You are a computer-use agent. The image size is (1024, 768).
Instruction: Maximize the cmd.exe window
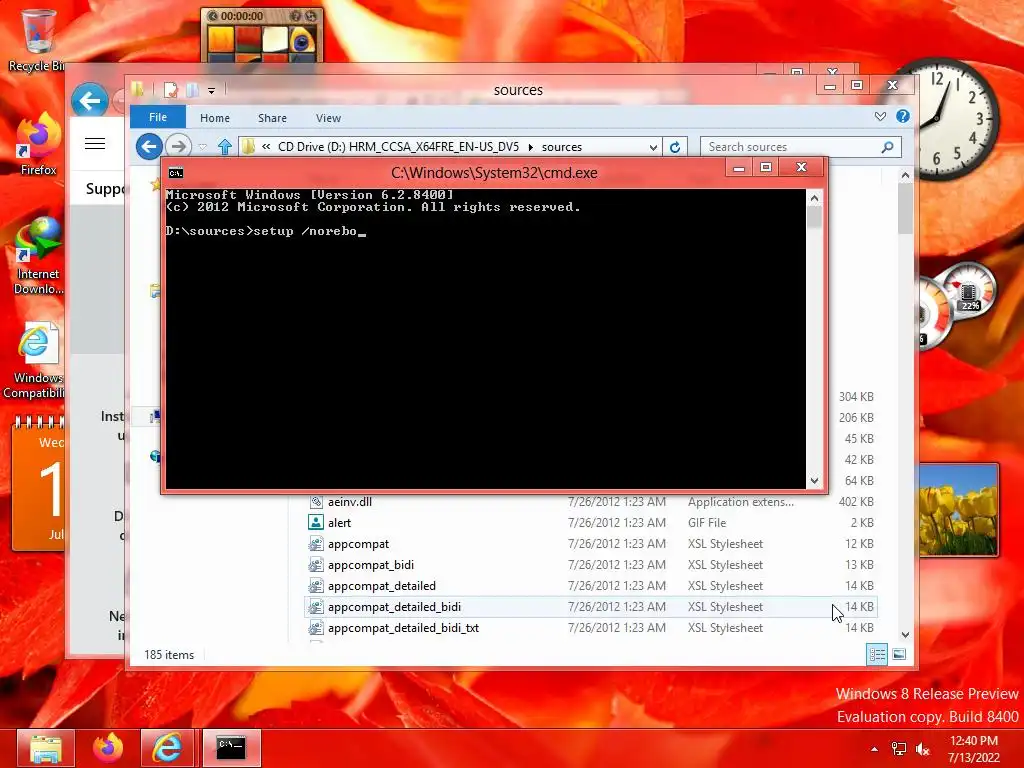click(766, 168)
